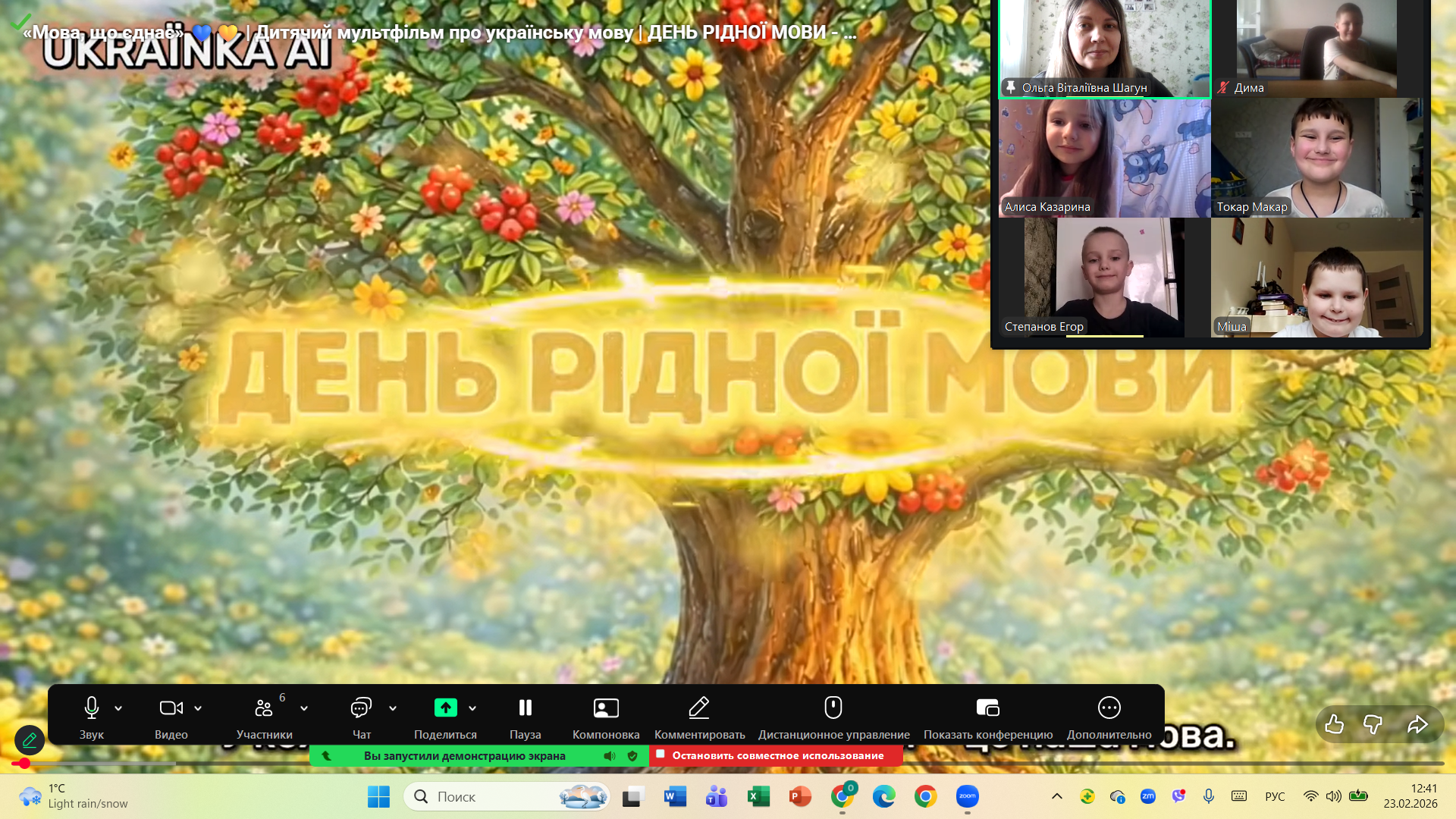
Task: Mute microphone via Звук button
Action: click(x=91, y=708)
